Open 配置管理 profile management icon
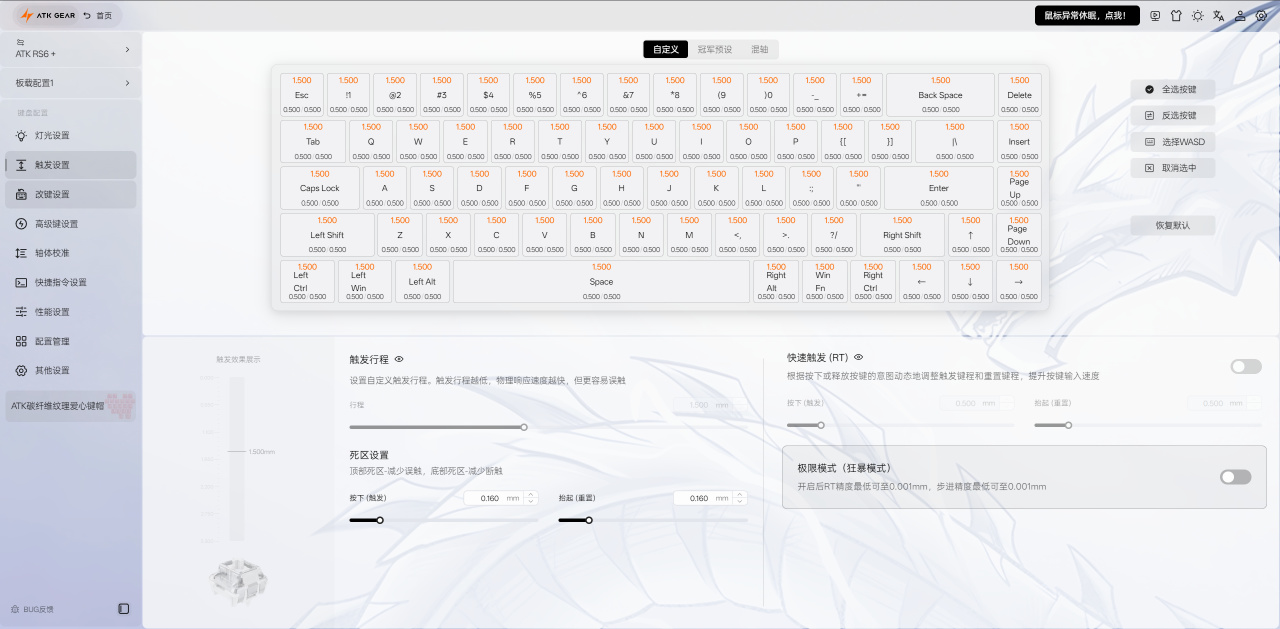 [x=21, y=341]
